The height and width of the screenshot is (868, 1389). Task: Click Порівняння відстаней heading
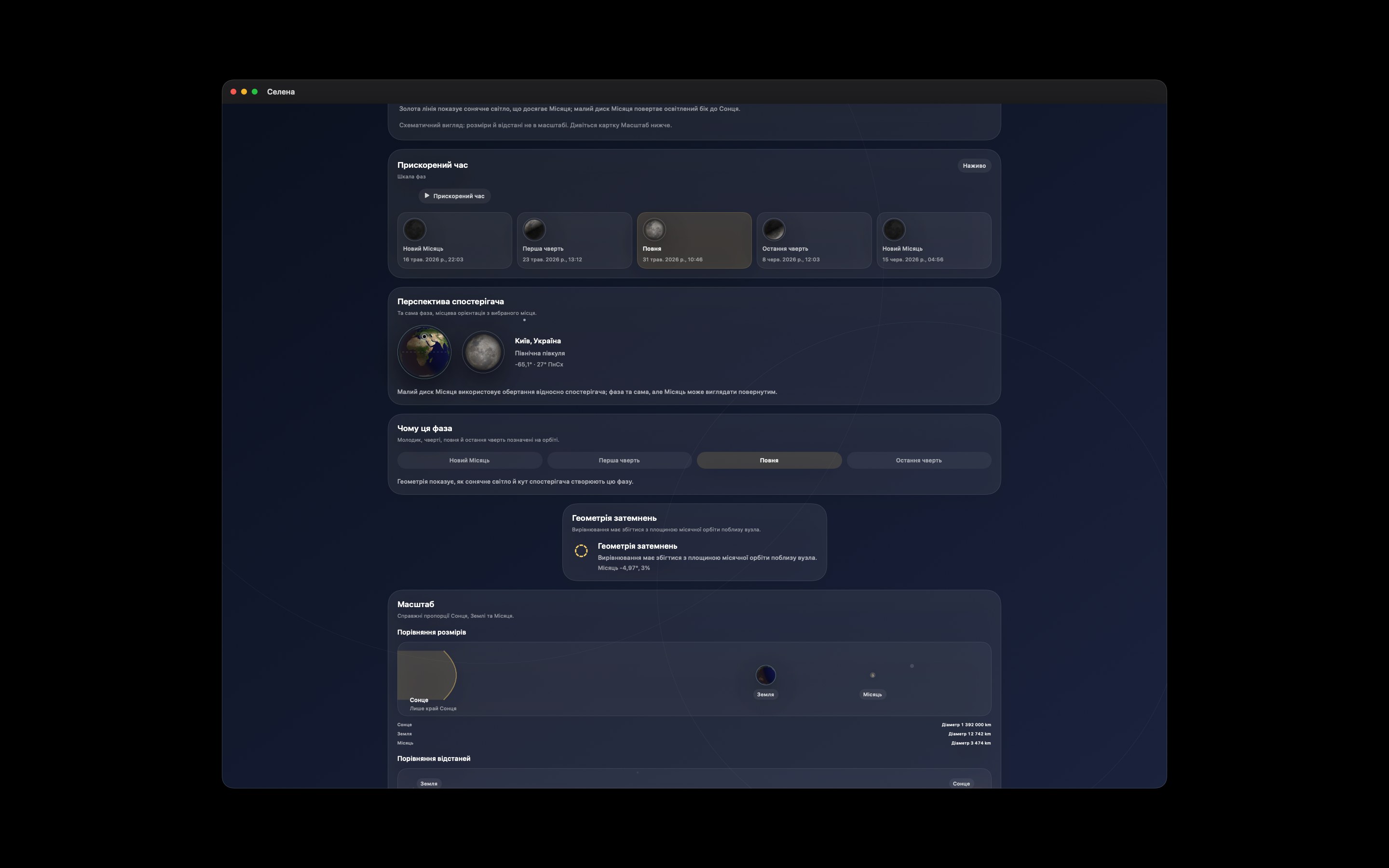pyautogui.click(x=434, y=759)
